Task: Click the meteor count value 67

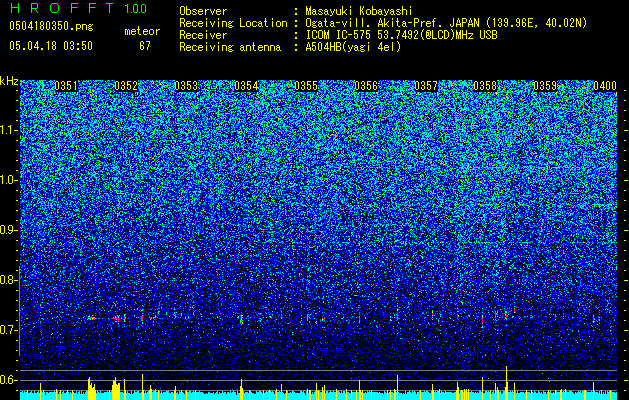Action: [145, 46]
